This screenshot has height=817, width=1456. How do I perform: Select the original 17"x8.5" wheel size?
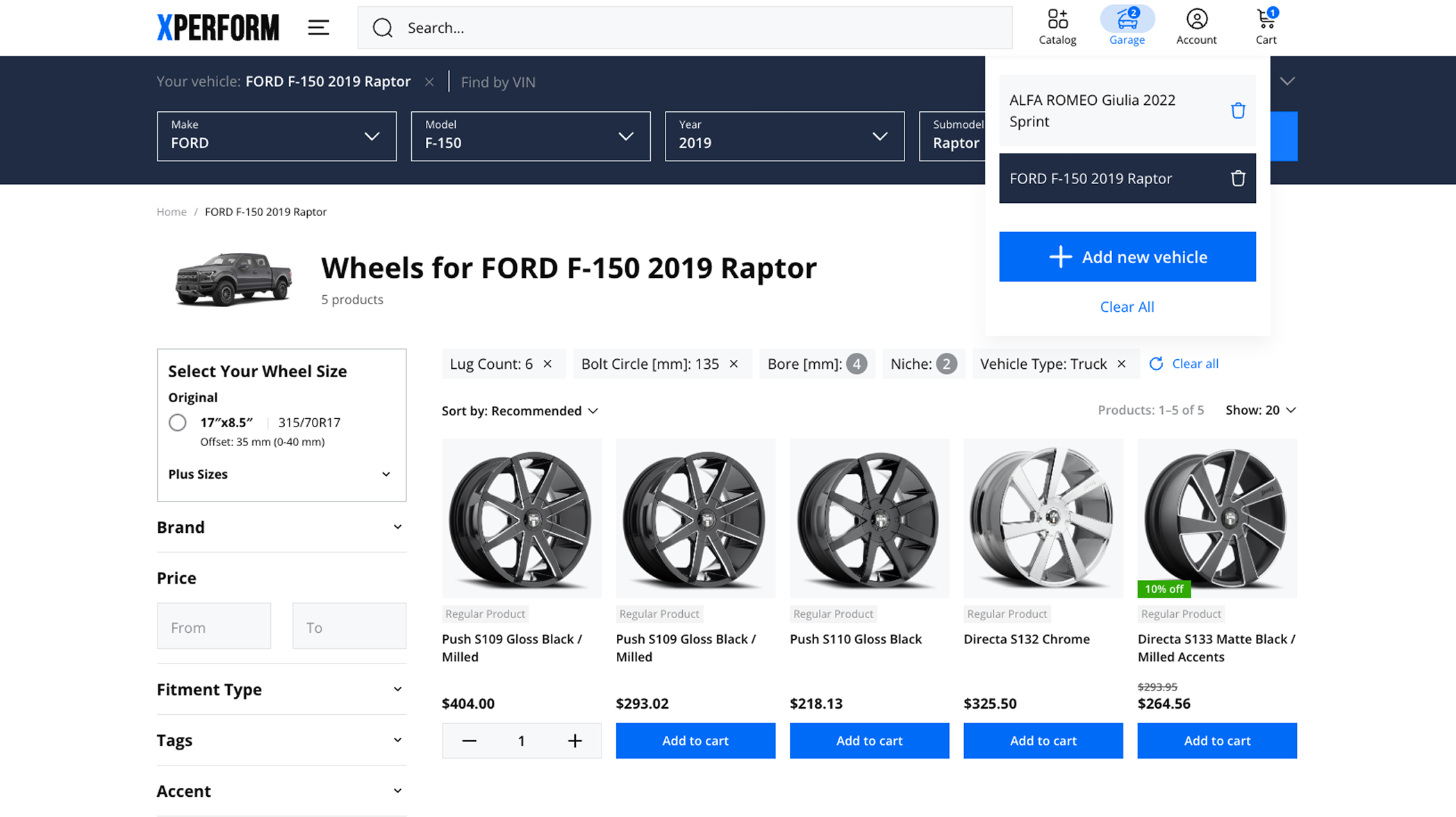coord(178,422)
